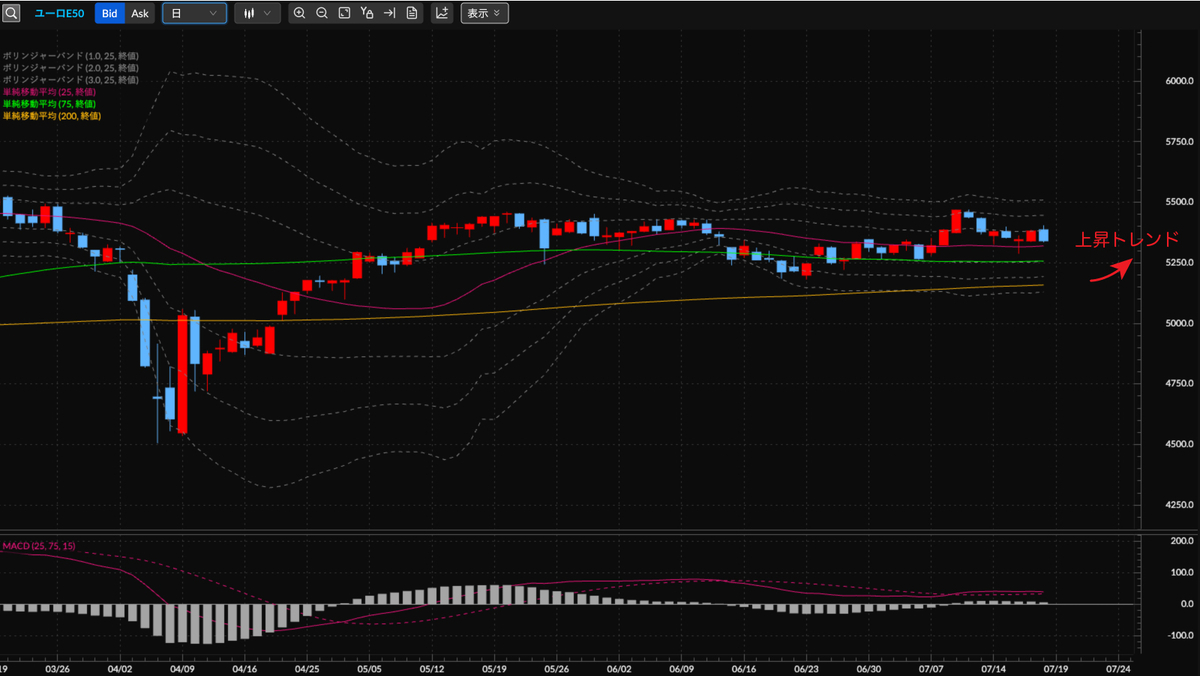Click the Y-axis lock icon
Image resolution: width=1200 pixels, height=676 pixels.
tap(367, 14)
